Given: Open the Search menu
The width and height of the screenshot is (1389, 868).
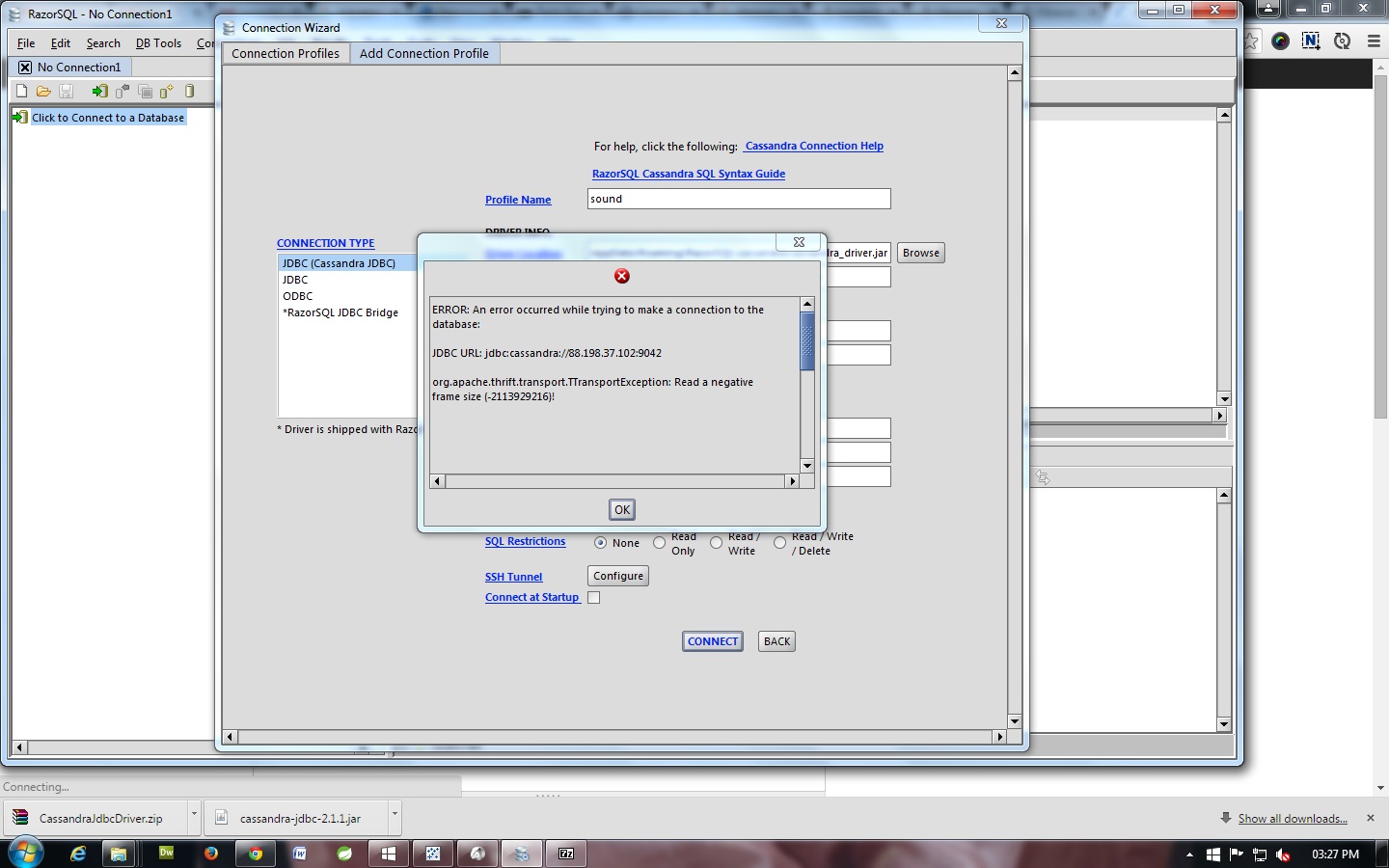Looking at the screenshot, I should (x=103, y=43).
